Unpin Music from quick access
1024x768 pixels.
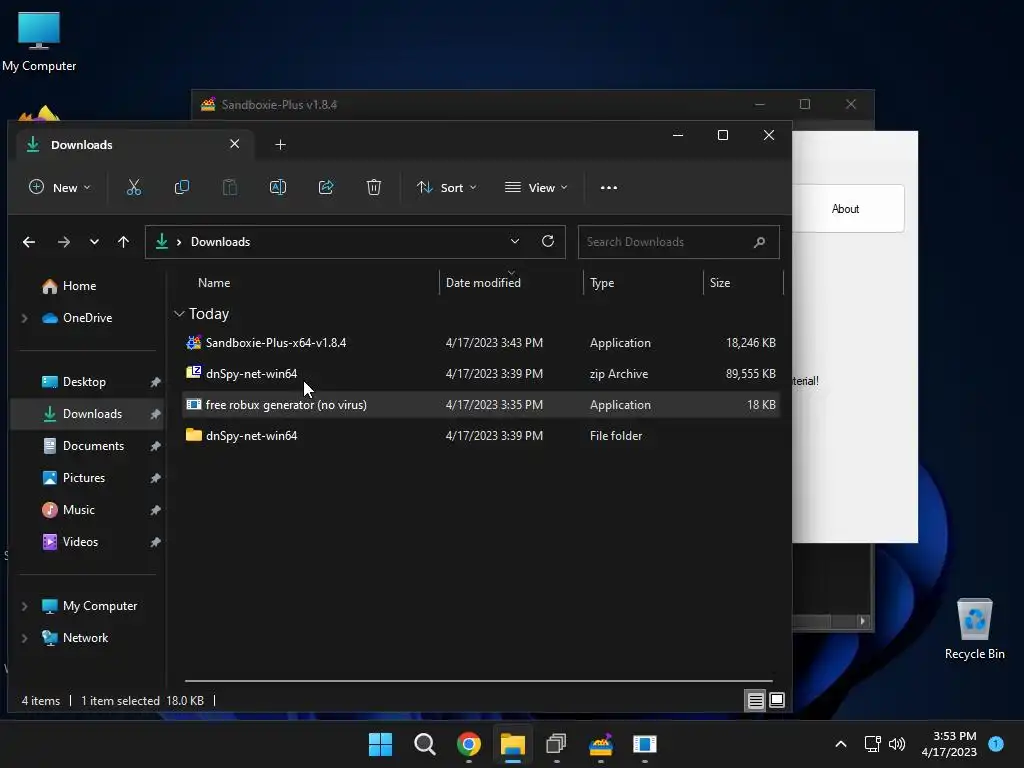pyautogui.click(x=155, y=510)
